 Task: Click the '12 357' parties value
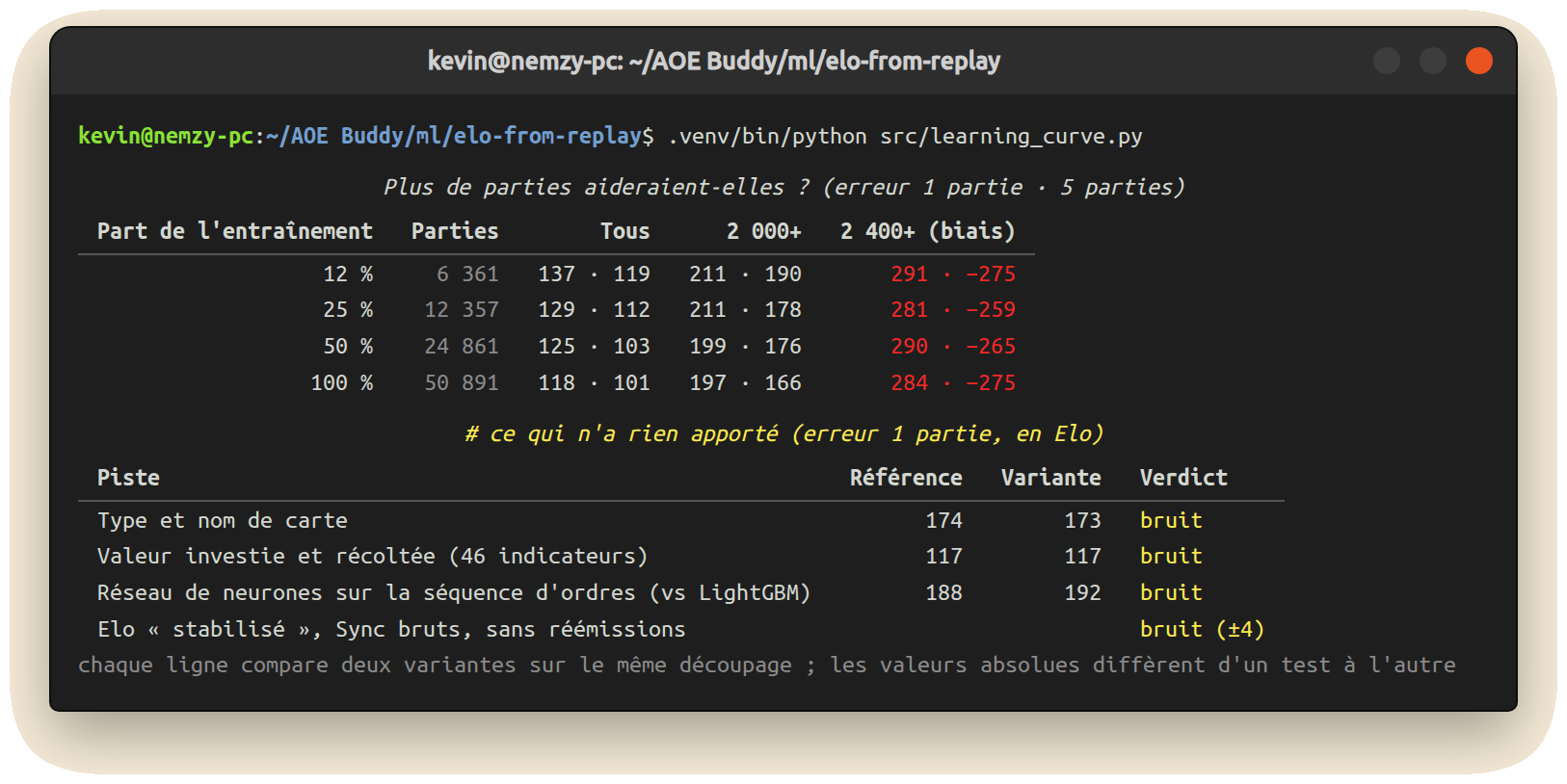pyautogui.click(x=462, y=310)
